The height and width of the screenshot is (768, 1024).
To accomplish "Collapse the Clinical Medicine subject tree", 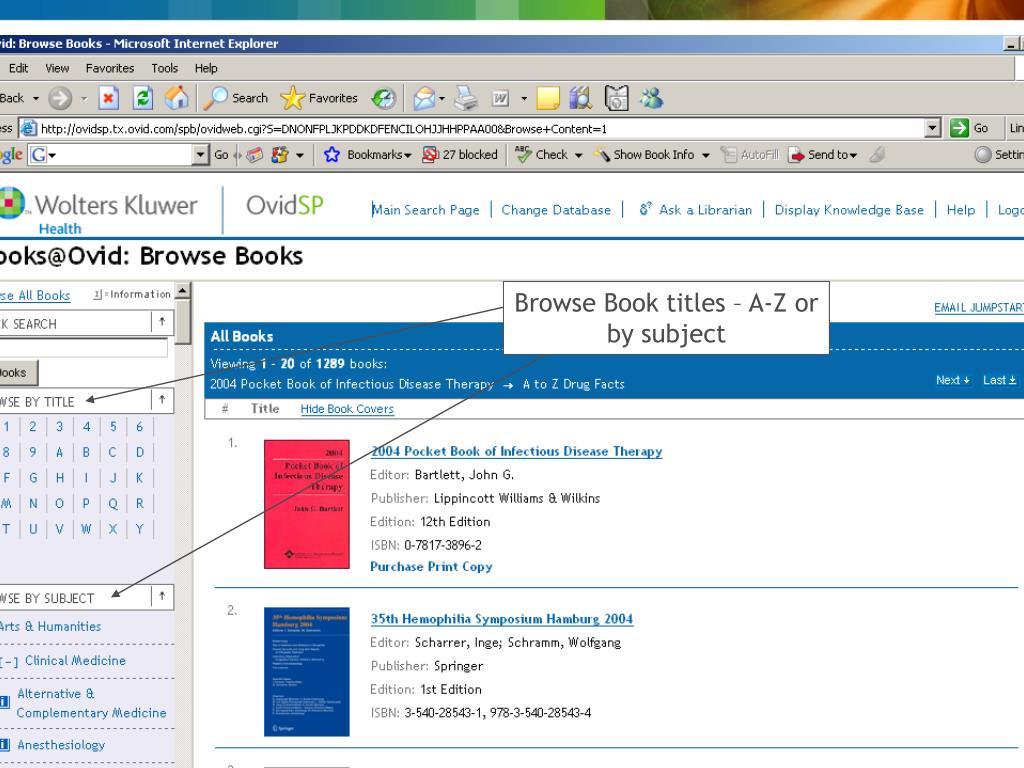I will [x=9, y=662].
